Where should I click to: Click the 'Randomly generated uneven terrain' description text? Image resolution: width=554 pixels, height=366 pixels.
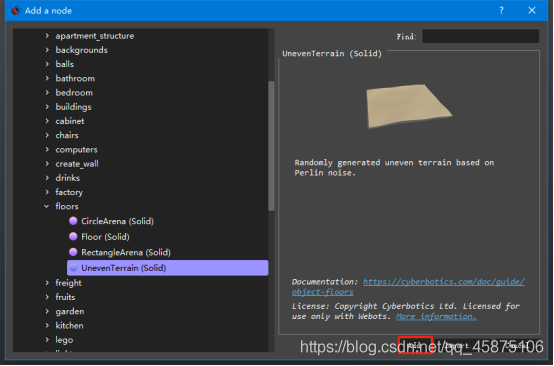(394, 167)
